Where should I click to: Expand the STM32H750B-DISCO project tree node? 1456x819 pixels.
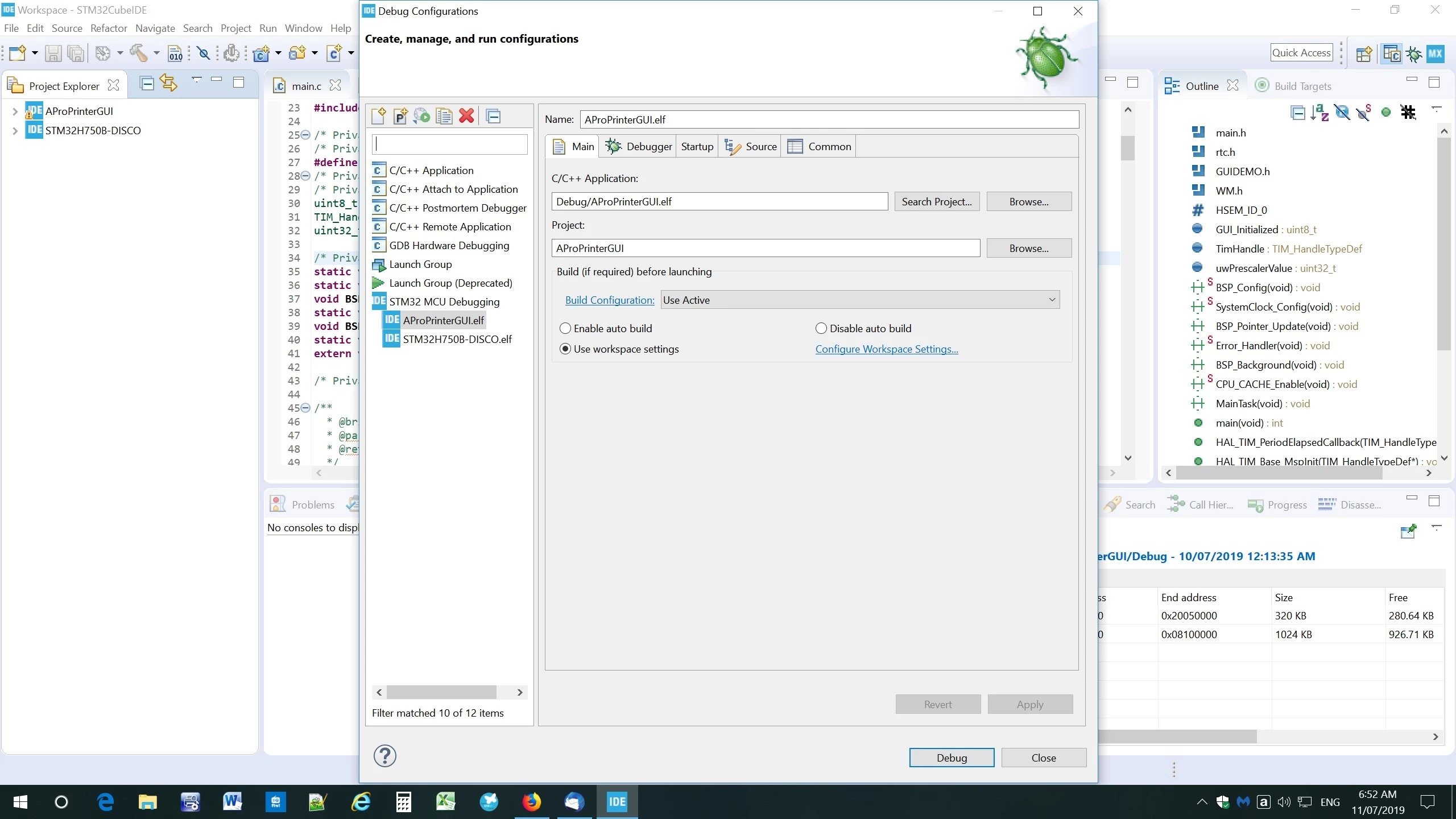pyautogui.click(x=15, y=131)
